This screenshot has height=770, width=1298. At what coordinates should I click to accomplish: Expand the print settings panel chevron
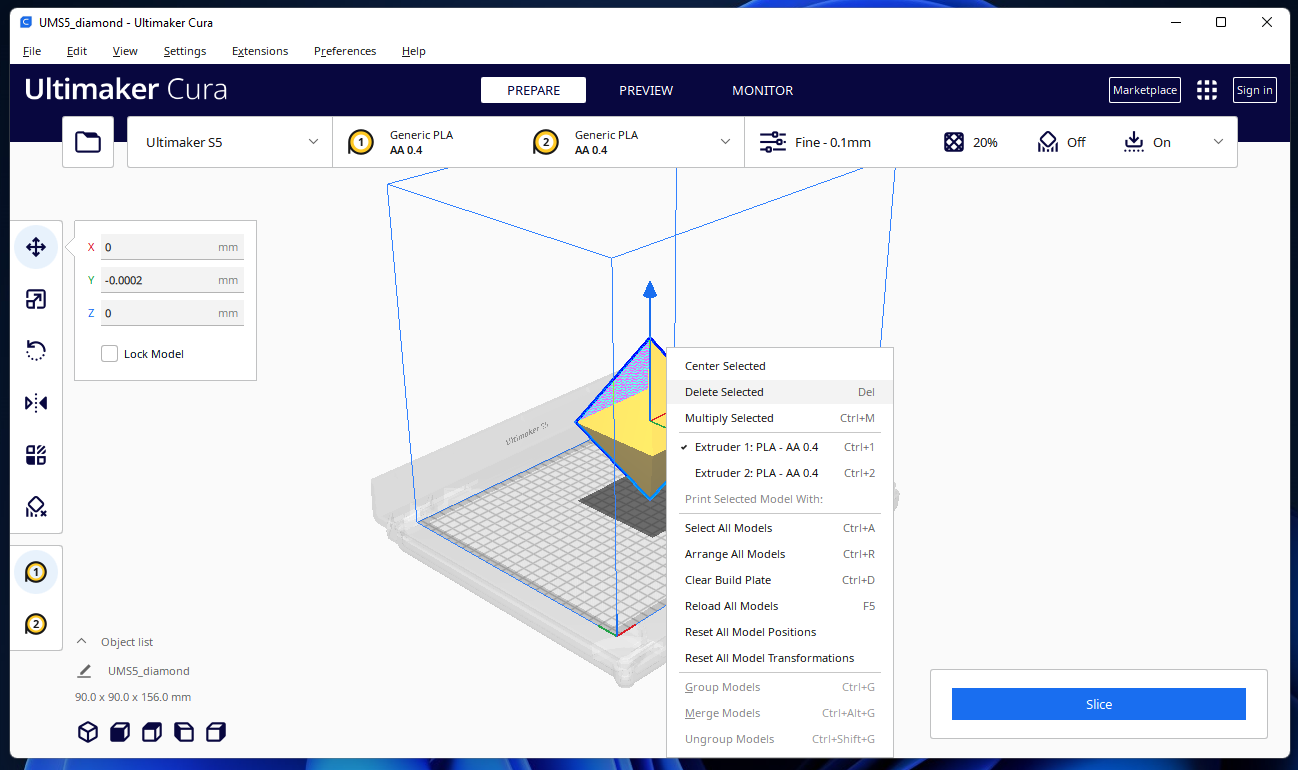[1218, 142]
